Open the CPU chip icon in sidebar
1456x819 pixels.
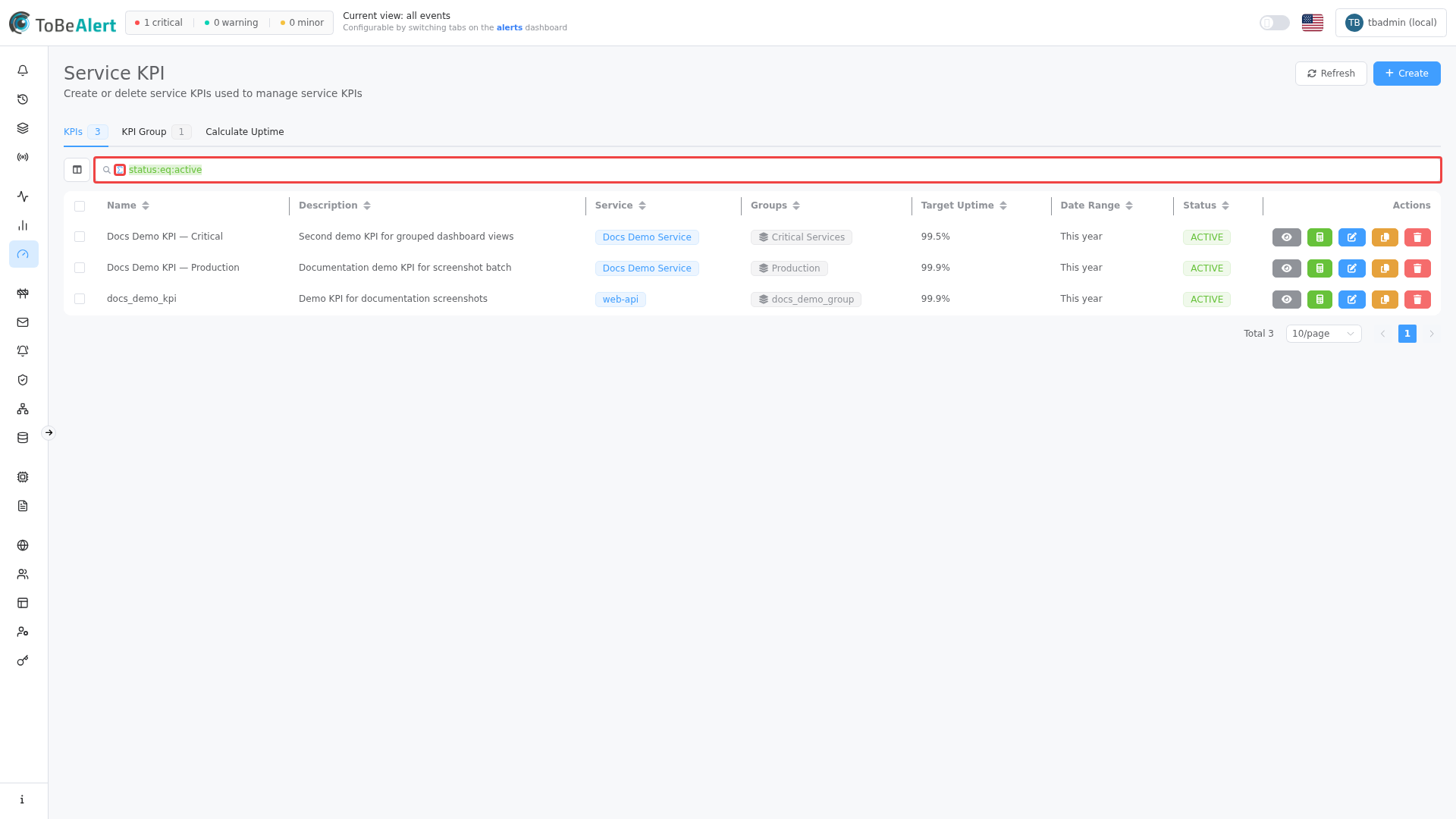(23, 477)
